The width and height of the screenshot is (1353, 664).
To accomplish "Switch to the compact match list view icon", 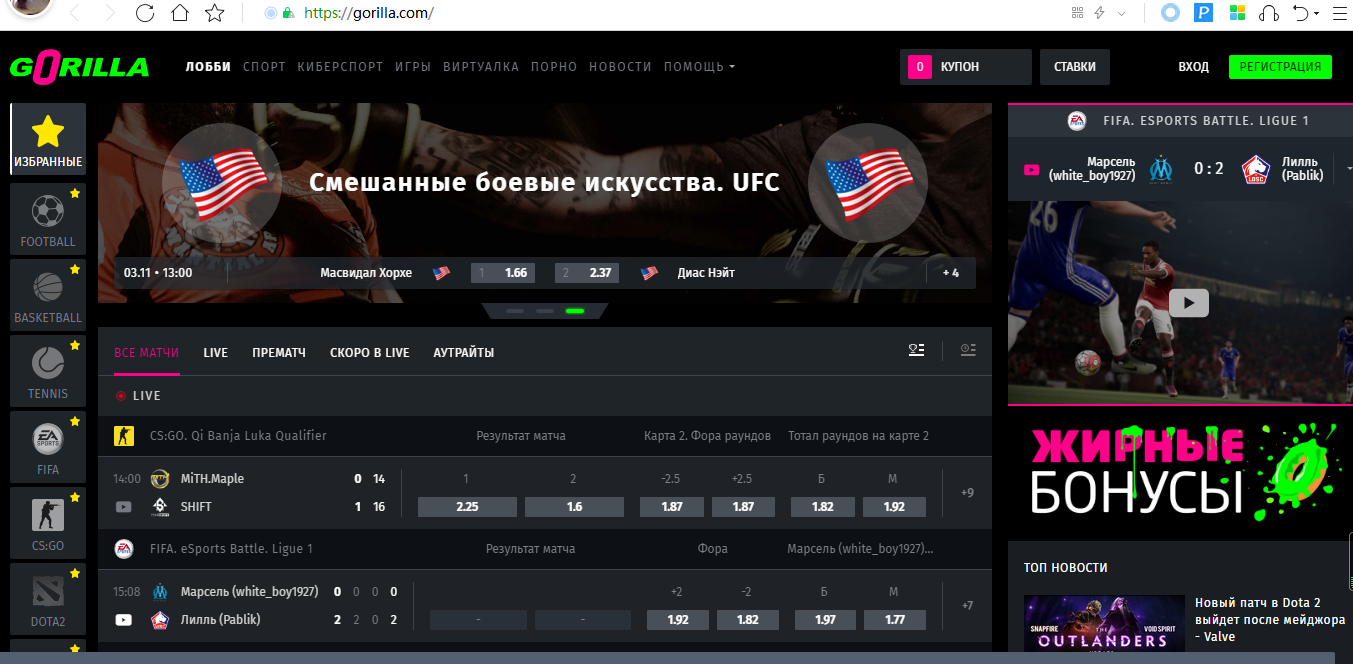I will (x=916, y=349).
